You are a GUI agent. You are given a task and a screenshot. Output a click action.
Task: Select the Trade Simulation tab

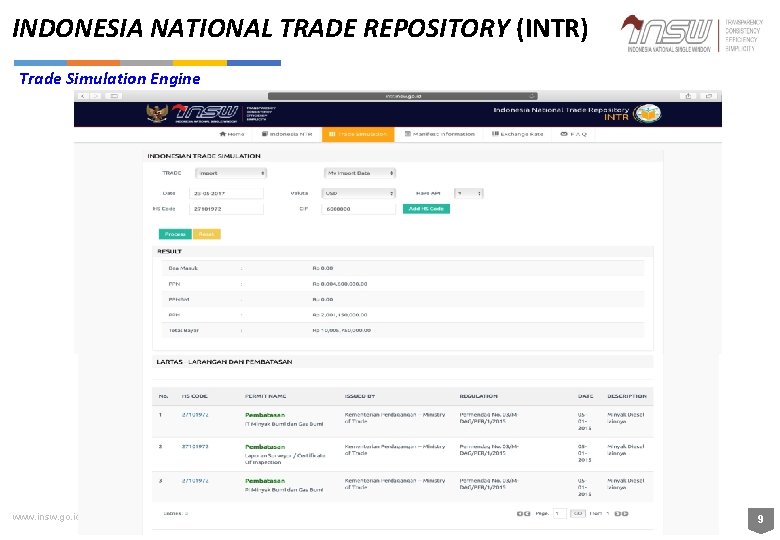click(358, 134)
